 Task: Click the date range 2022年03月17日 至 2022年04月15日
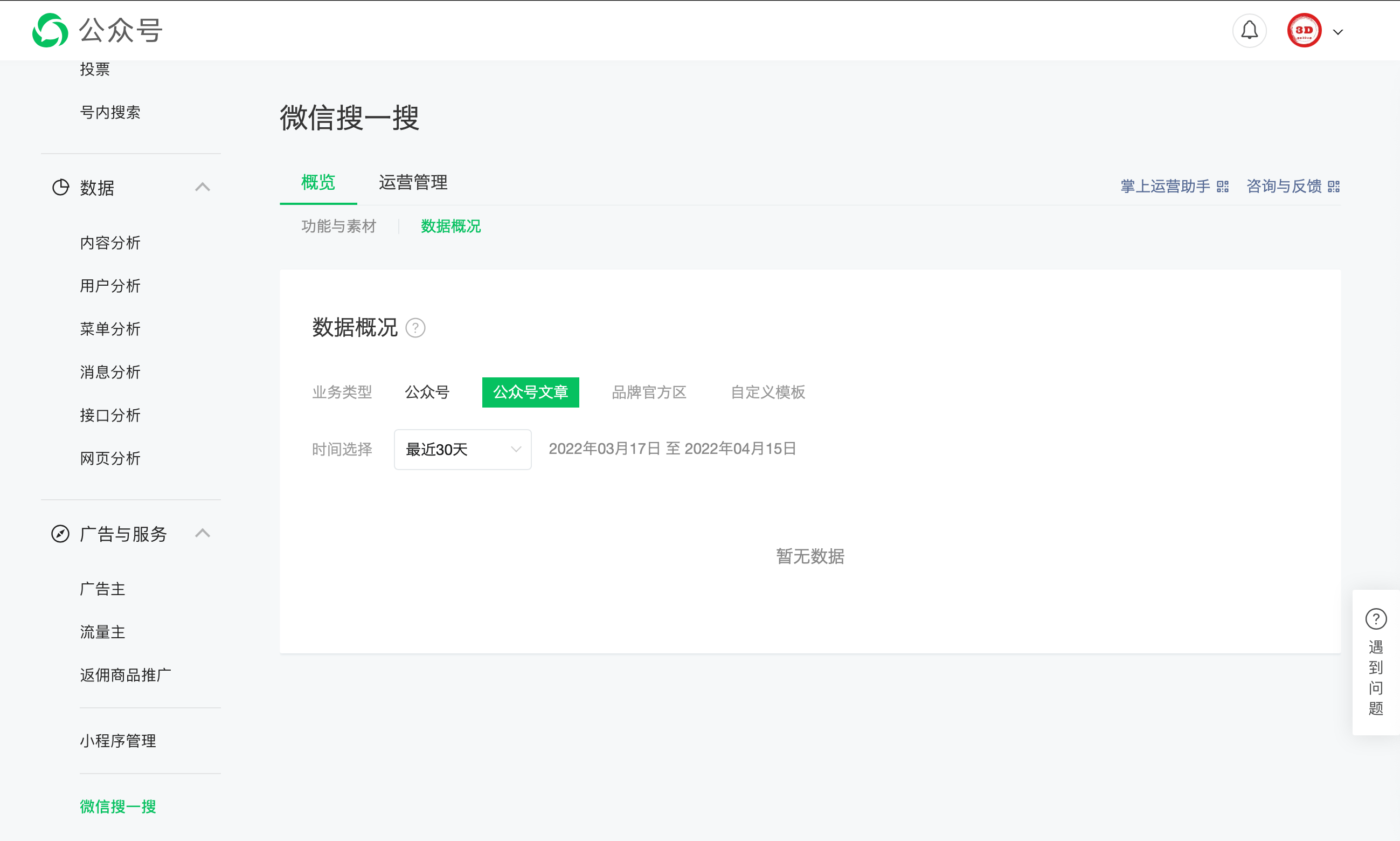pyautogui.click(x=673, y=449)
